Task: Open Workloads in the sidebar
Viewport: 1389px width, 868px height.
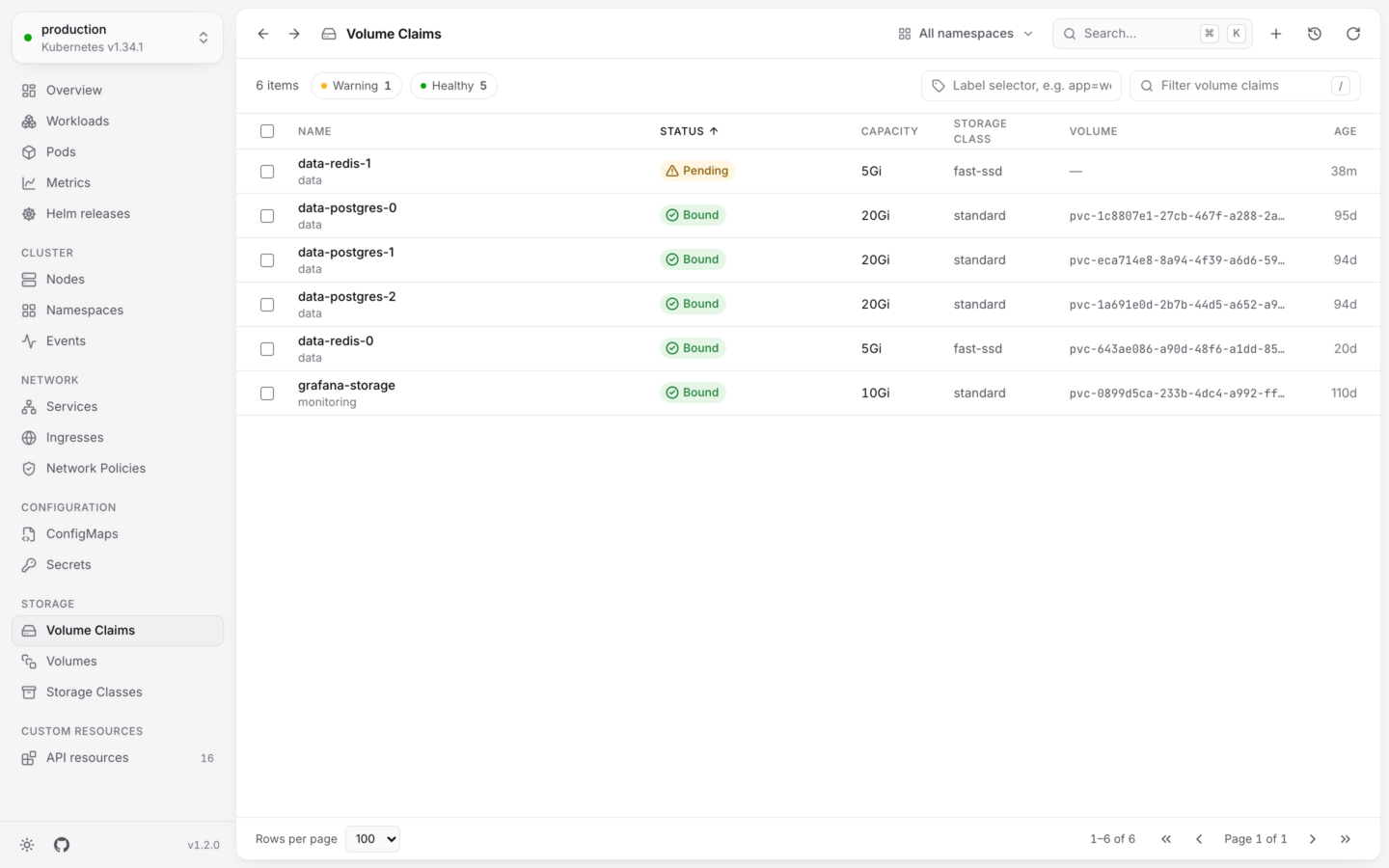Action: point(118,122)
